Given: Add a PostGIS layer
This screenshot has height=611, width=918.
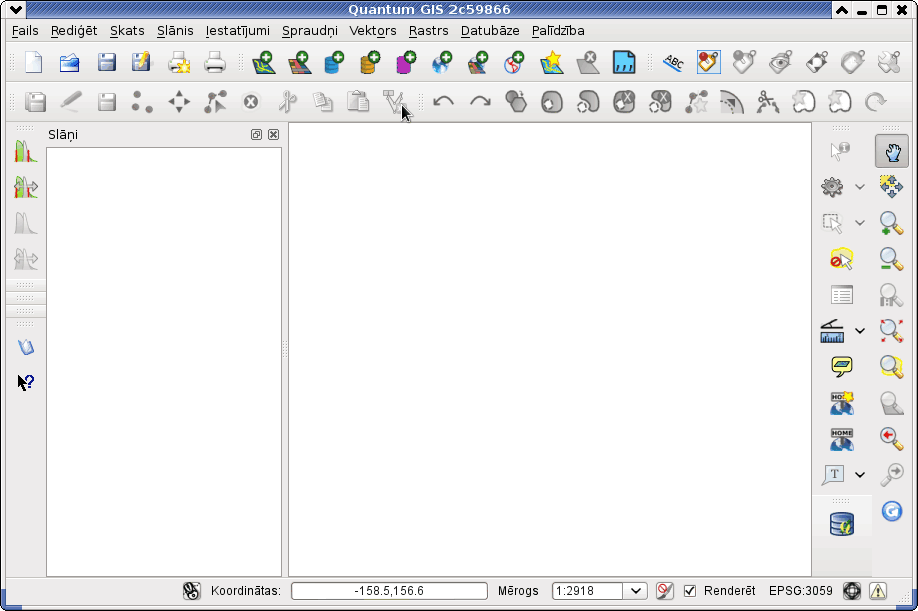Looking at the screenshot, I should point(334,62).
